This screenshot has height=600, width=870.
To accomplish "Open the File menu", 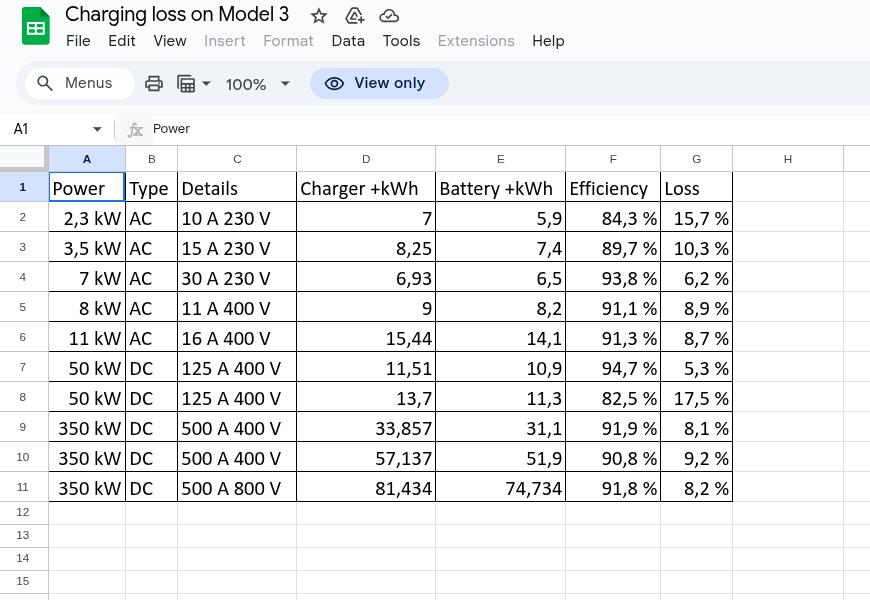I will pyautogui.click(x=78, y=41).
